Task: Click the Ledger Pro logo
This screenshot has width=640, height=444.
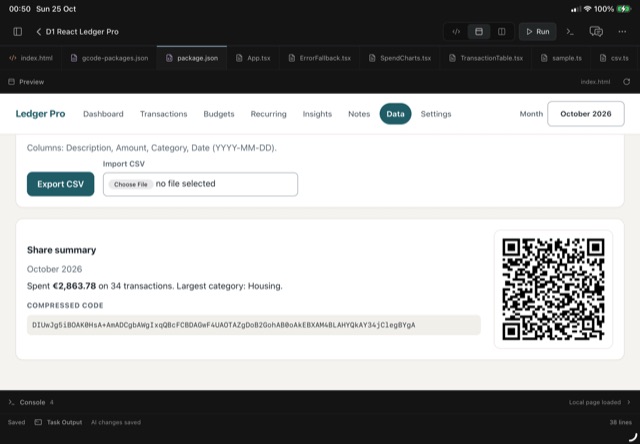Action: (40, 114)
